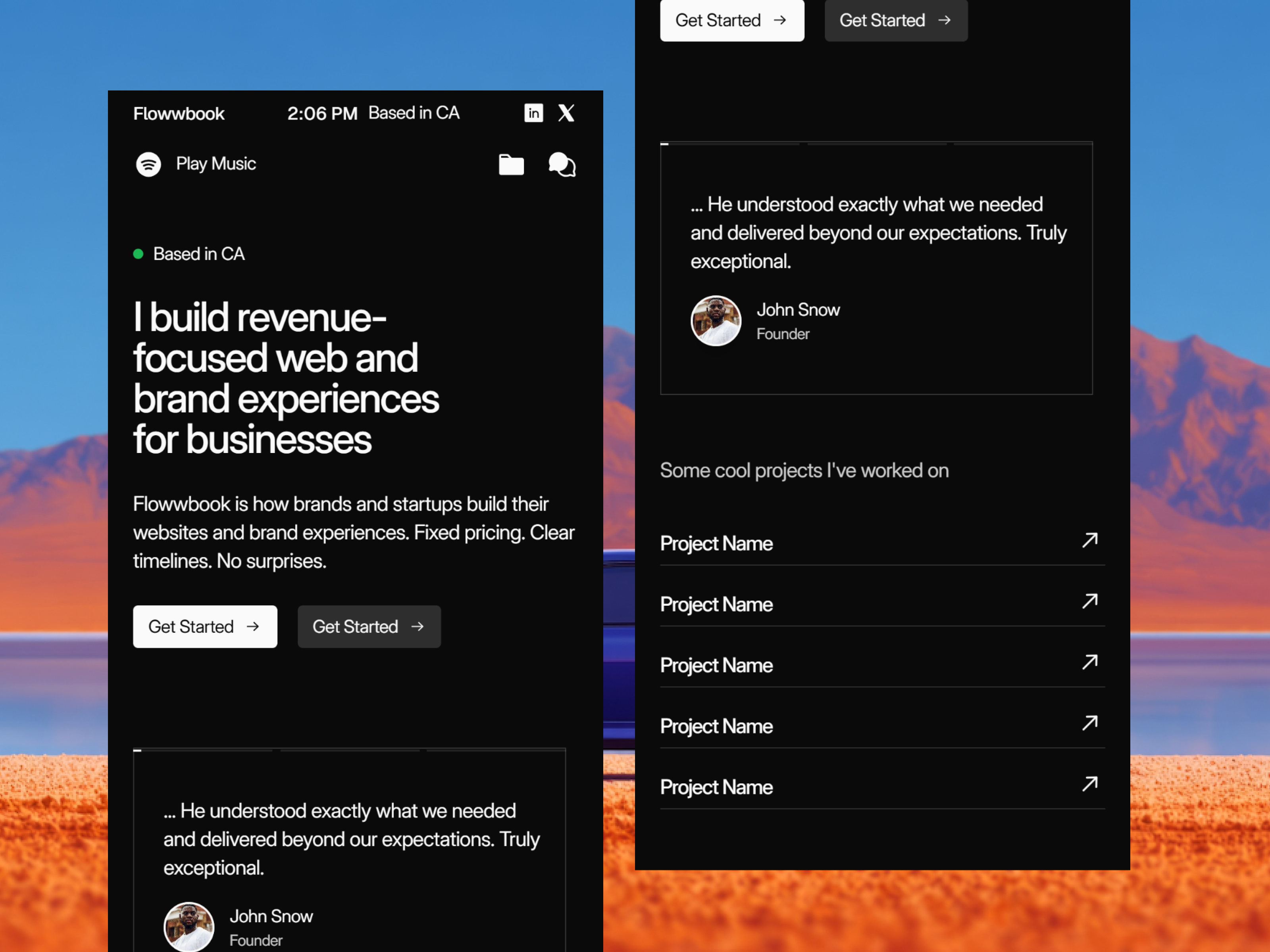Click 'Based in CA' text beside green dot
Screen dimensions: 1270x952
pos(199,253)
